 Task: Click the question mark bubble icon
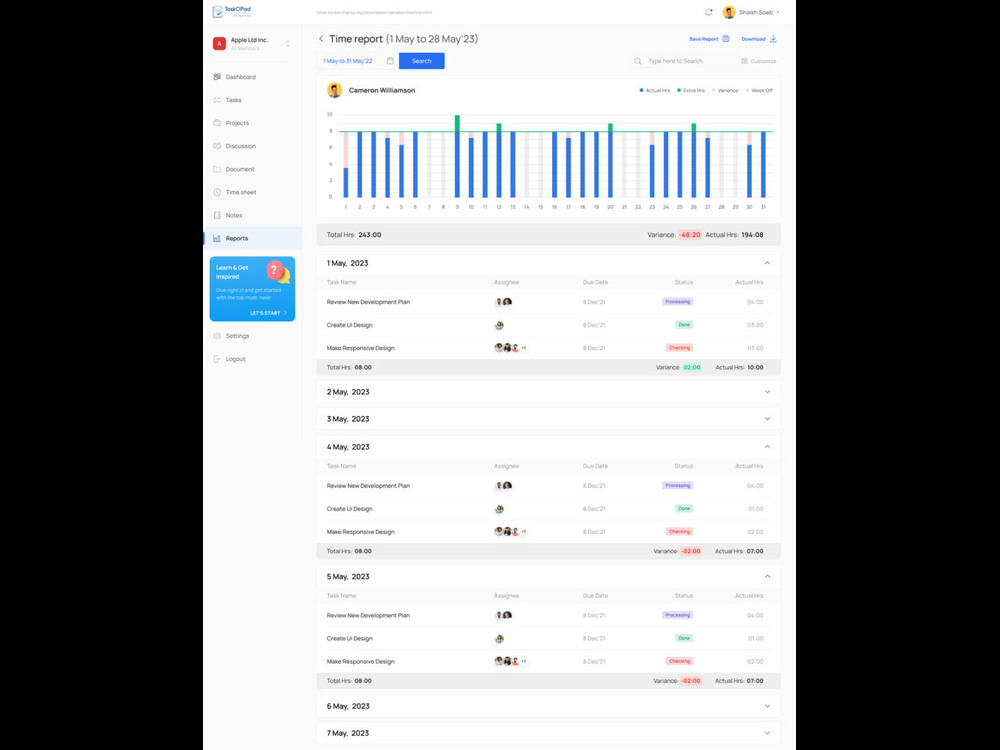click(276, 270)
